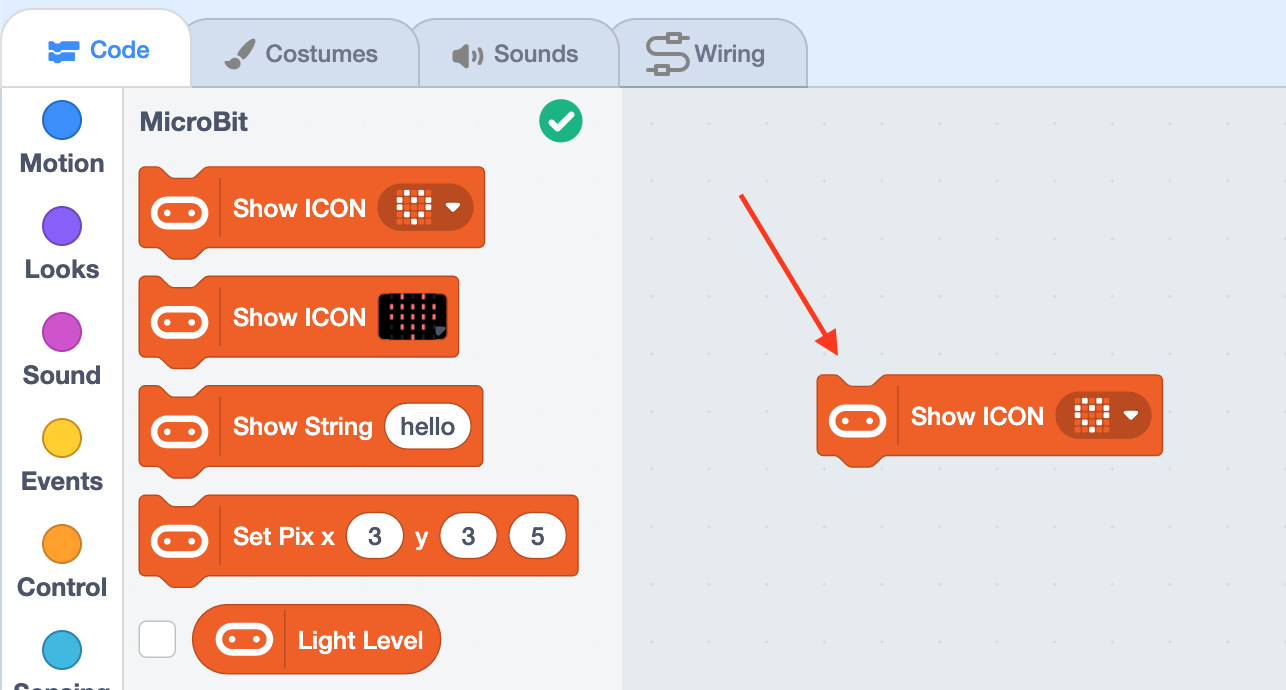The width and height of the screenshot is (1286, 690).
Task: Click the Set Pix x value field
Action: 374,537
